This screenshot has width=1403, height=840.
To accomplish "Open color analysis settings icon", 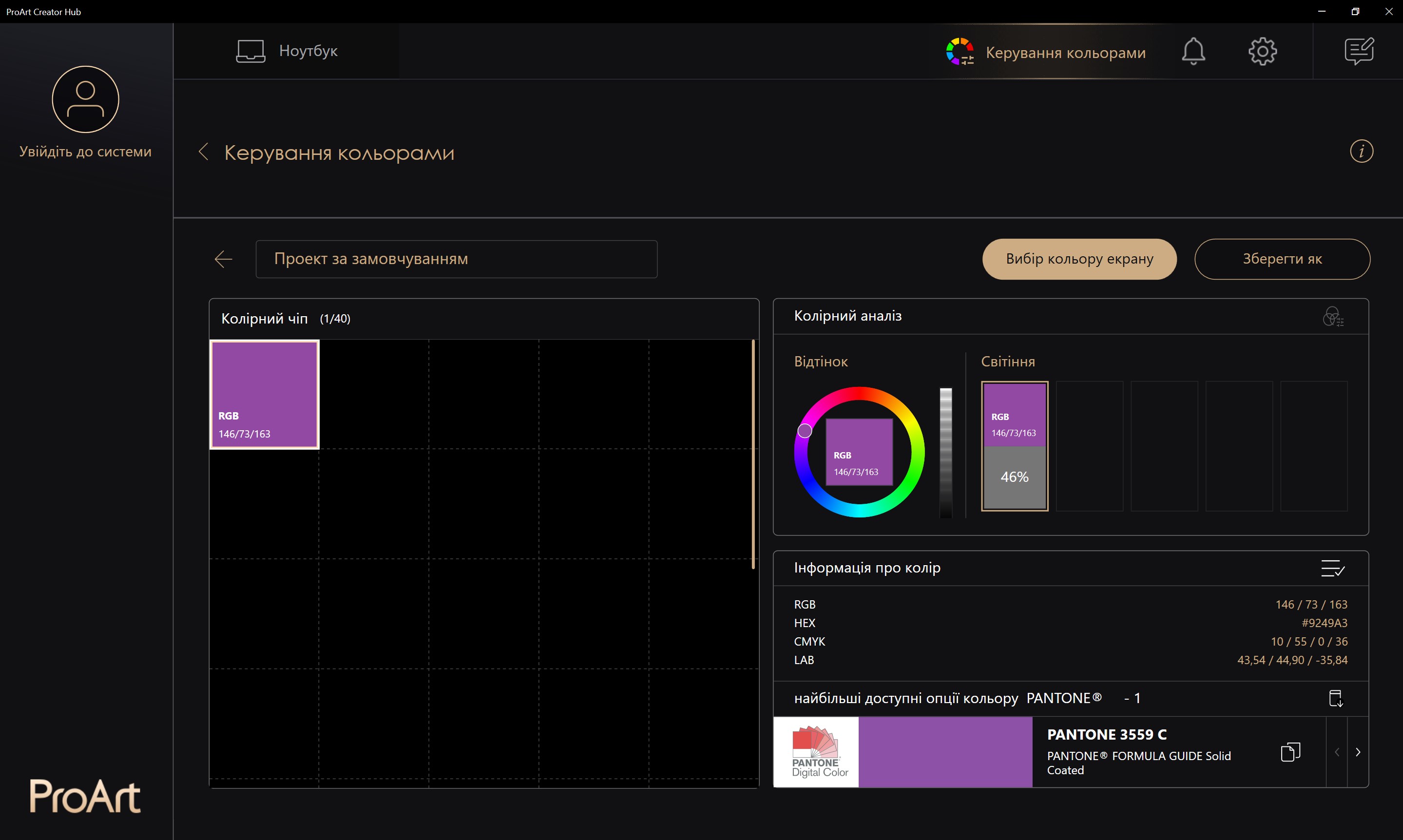I will (x=1333, y=317).
